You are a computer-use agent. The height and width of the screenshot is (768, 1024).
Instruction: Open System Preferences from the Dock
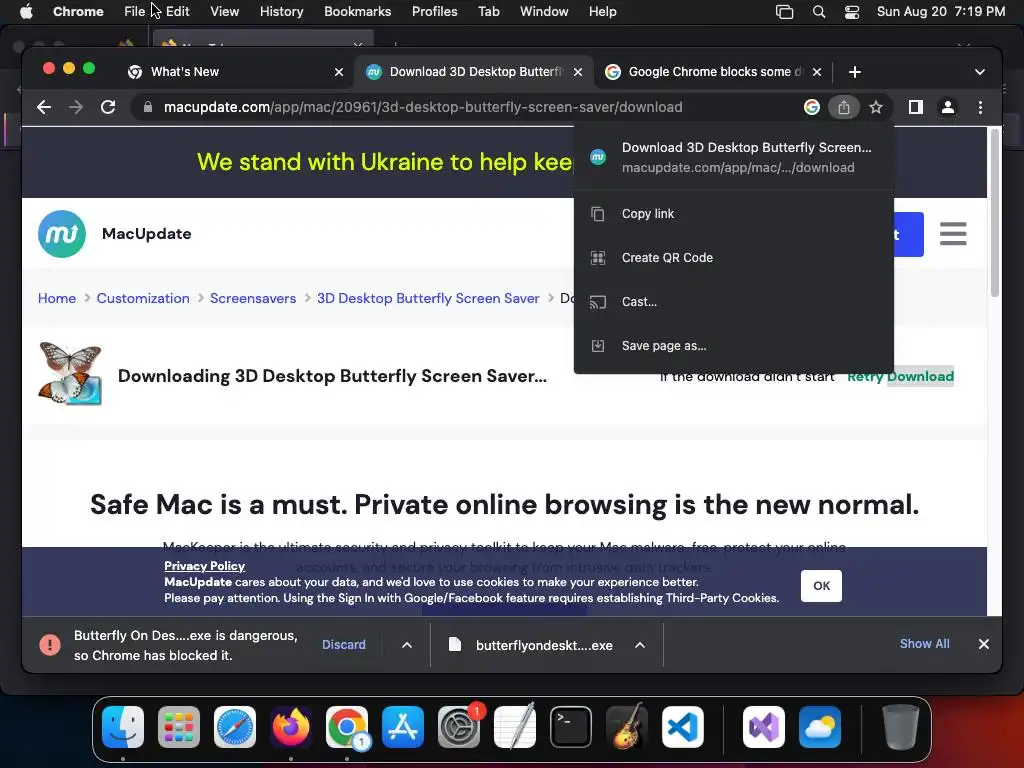tap(459, 727)
